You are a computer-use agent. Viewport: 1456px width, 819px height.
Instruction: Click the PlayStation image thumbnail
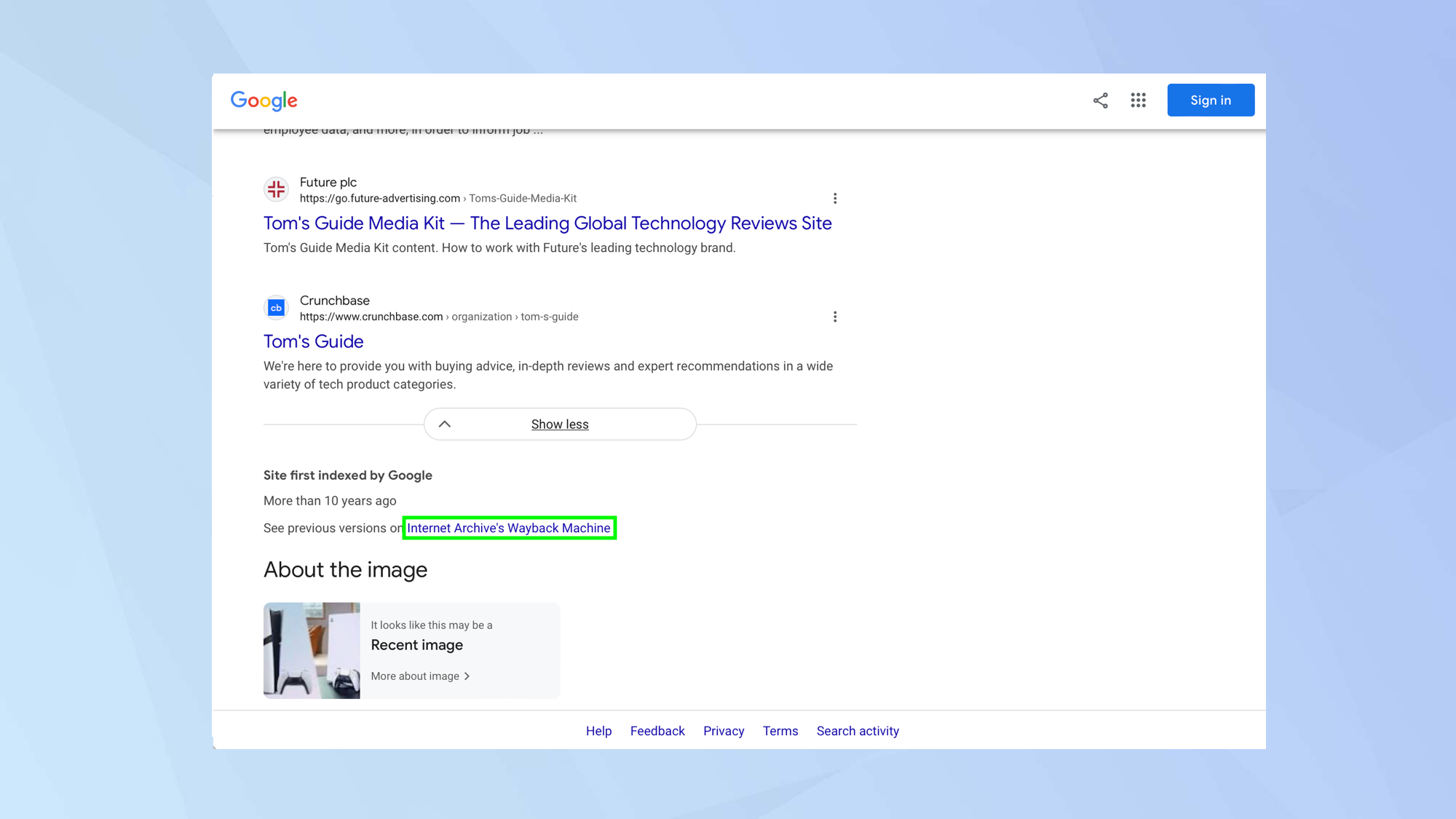[x=312, y=650]
